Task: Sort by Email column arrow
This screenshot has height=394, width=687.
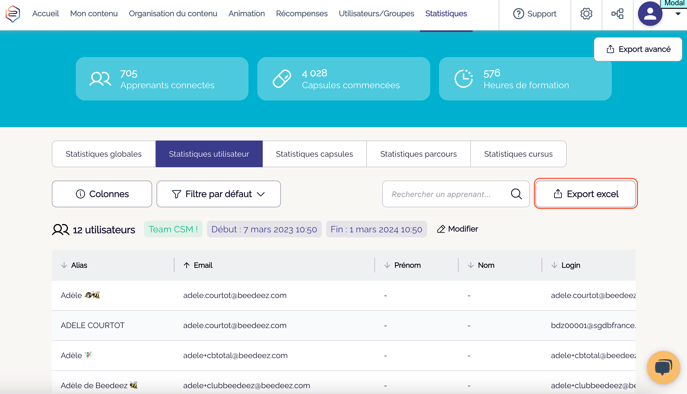Action: tap(187, 265)
